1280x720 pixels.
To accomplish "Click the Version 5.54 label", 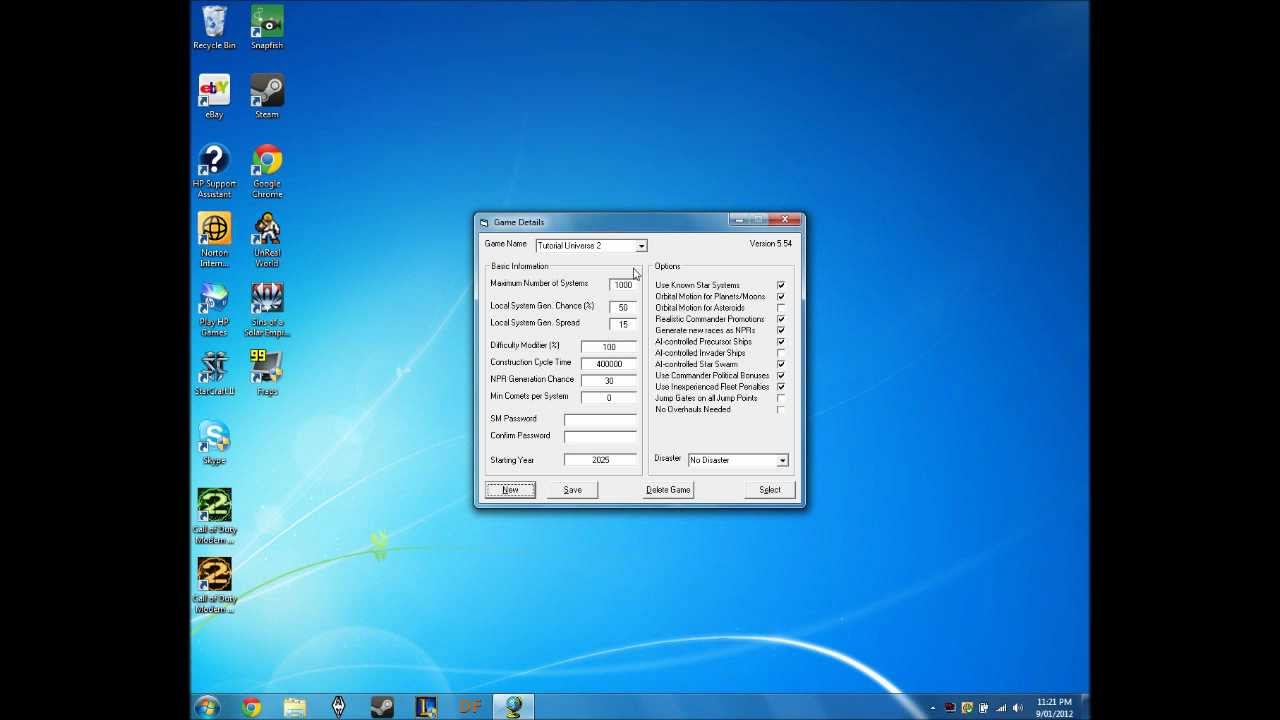I will coord(770,244).
